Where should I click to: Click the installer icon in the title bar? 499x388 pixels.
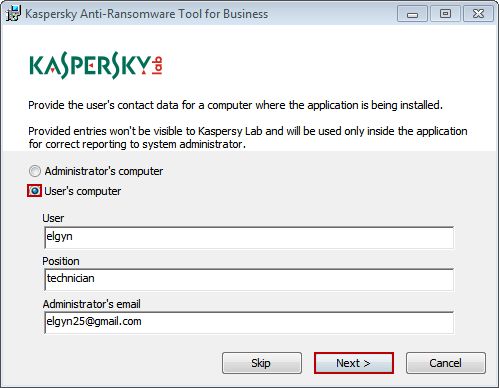[x=13, y=14]
